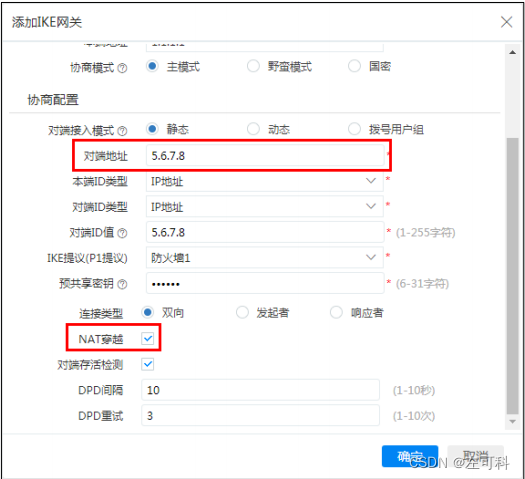Select 发起者 connection type
This screenshot has width=525, height=479.
242,312
